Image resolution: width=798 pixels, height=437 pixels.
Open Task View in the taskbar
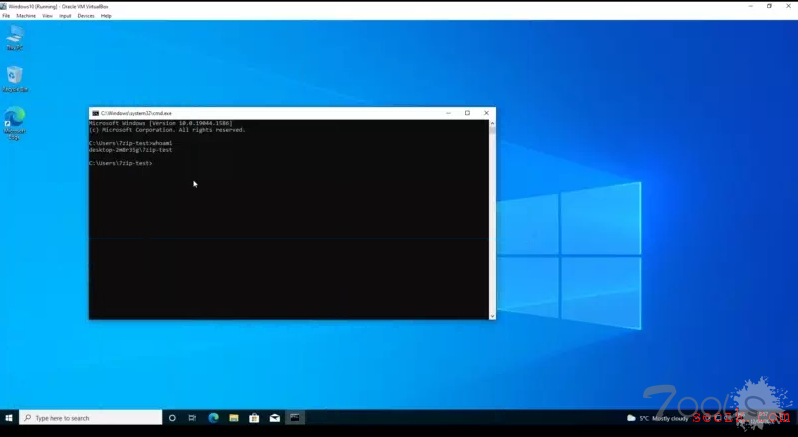coord(192,418)
